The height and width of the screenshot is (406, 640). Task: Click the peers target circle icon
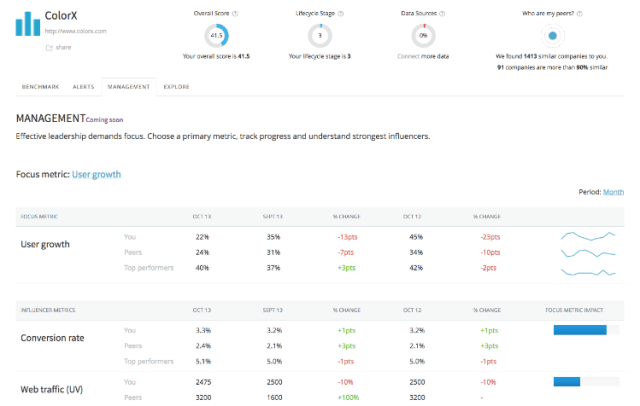(x=553, y=36)
